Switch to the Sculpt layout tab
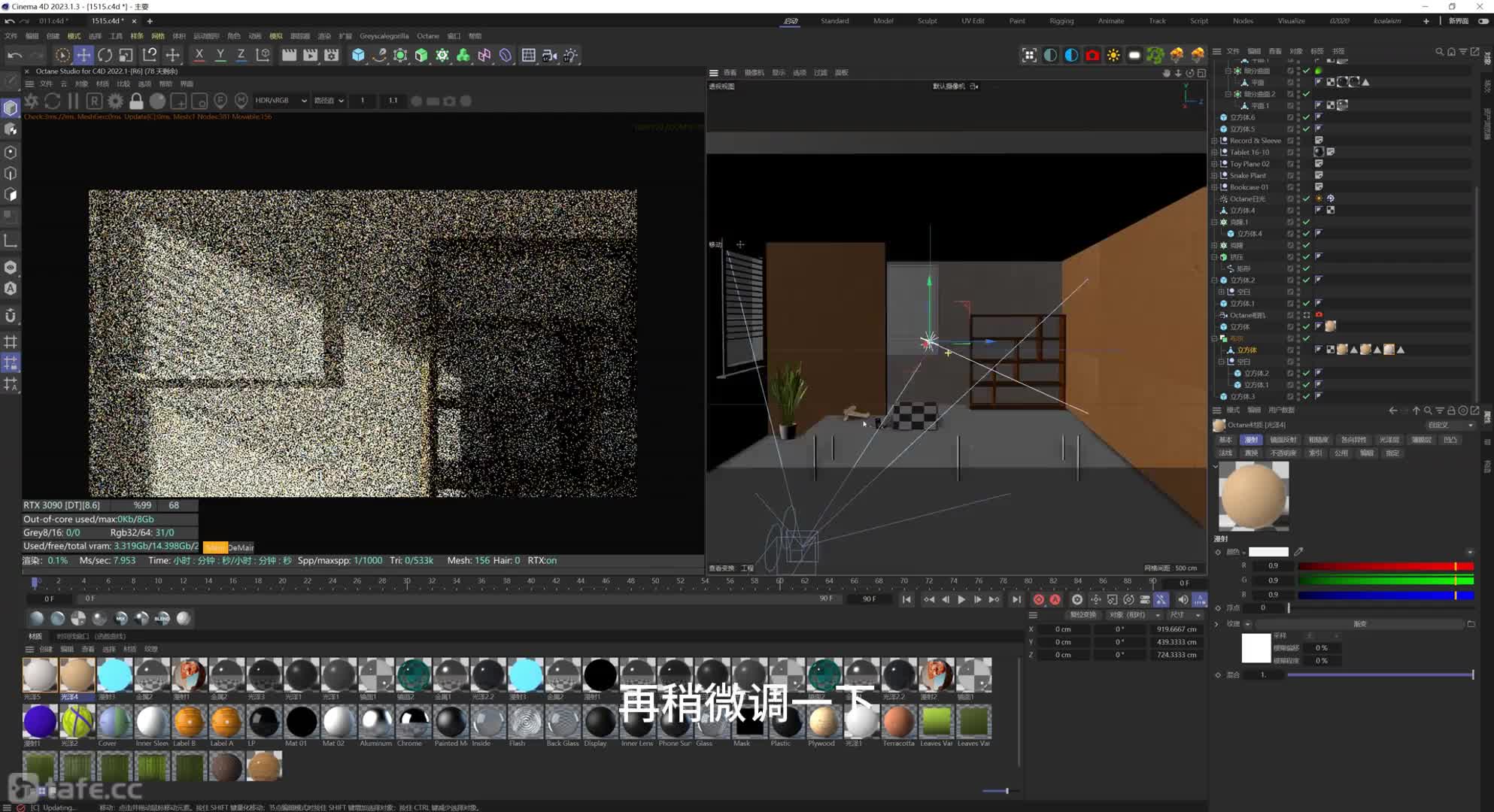The image size is (1494, 812). tap(928, 21)
